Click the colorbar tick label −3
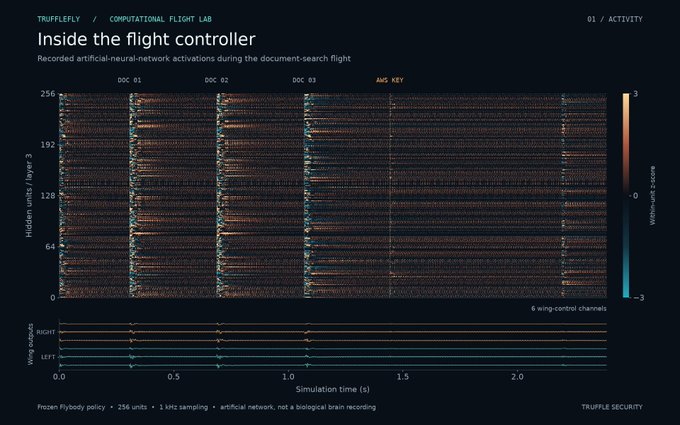 coord(638,298)
